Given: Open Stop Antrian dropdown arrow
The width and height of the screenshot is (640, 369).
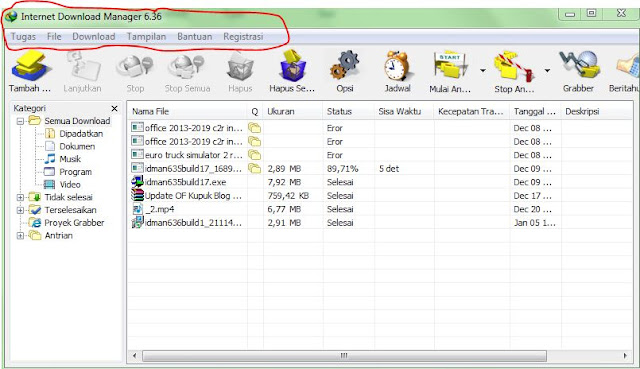Looking at the screenshot, I should pyautogui.click(x=547, y=70).
